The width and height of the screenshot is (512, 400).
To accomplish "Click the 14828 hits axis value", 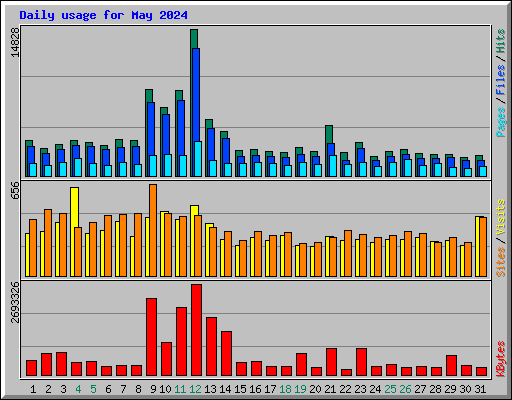I will (15, 42).
